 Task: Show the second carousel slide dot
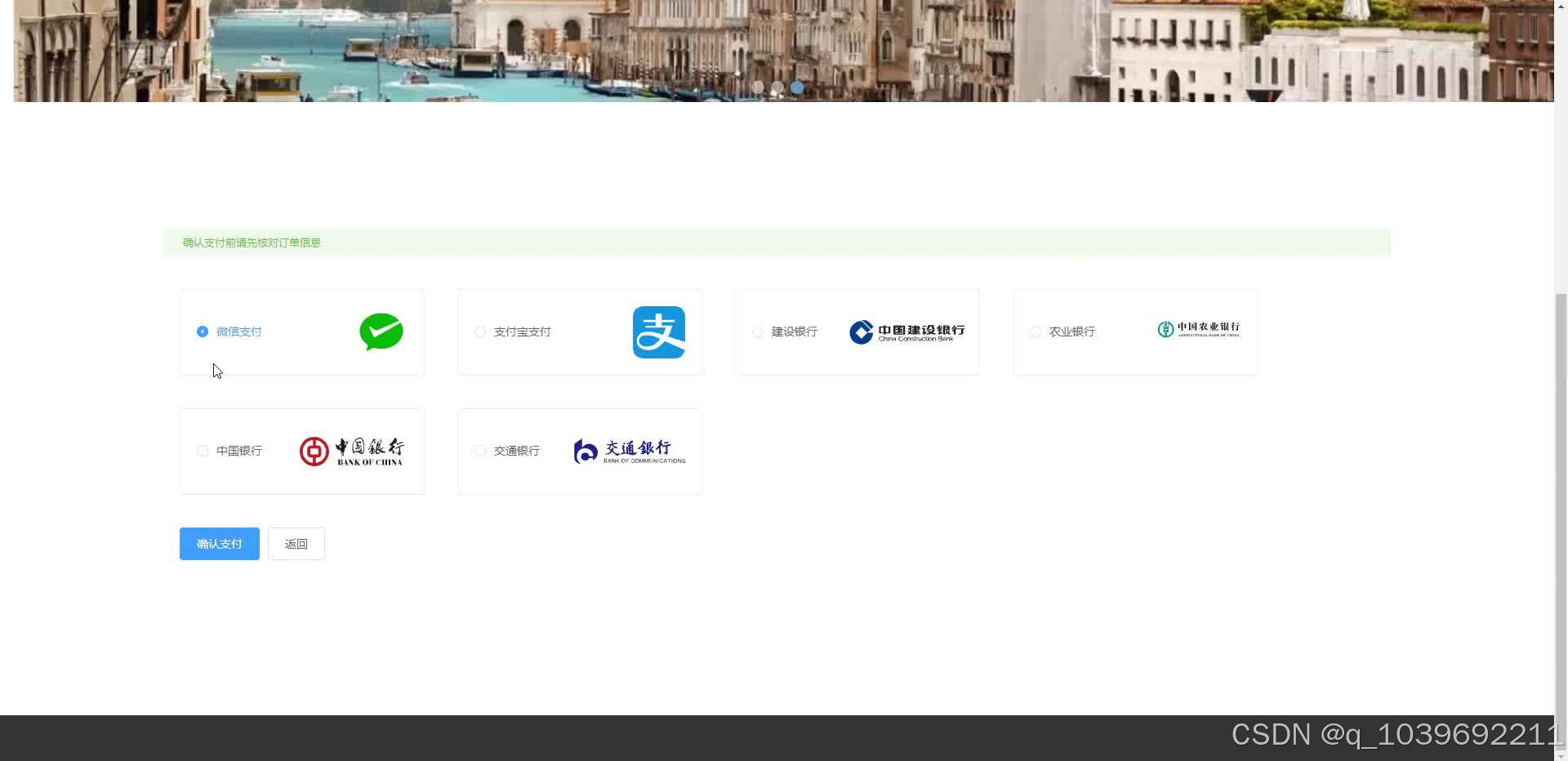777,87
